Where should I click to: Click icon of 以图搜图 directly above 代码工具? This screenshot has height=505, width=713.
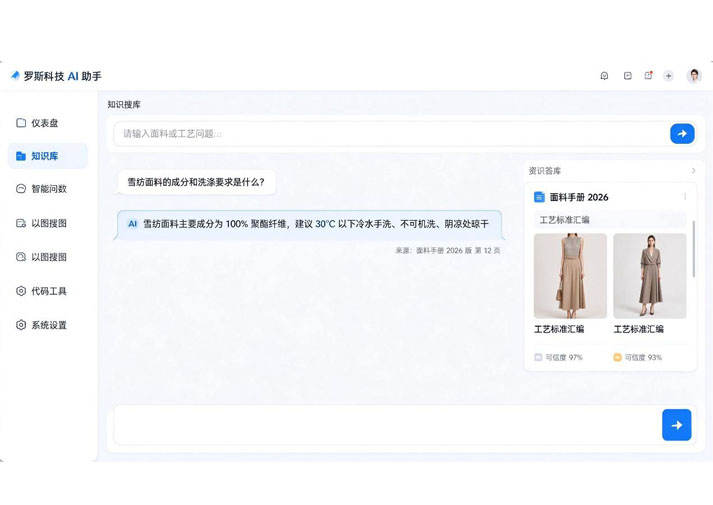click(21, 257)
